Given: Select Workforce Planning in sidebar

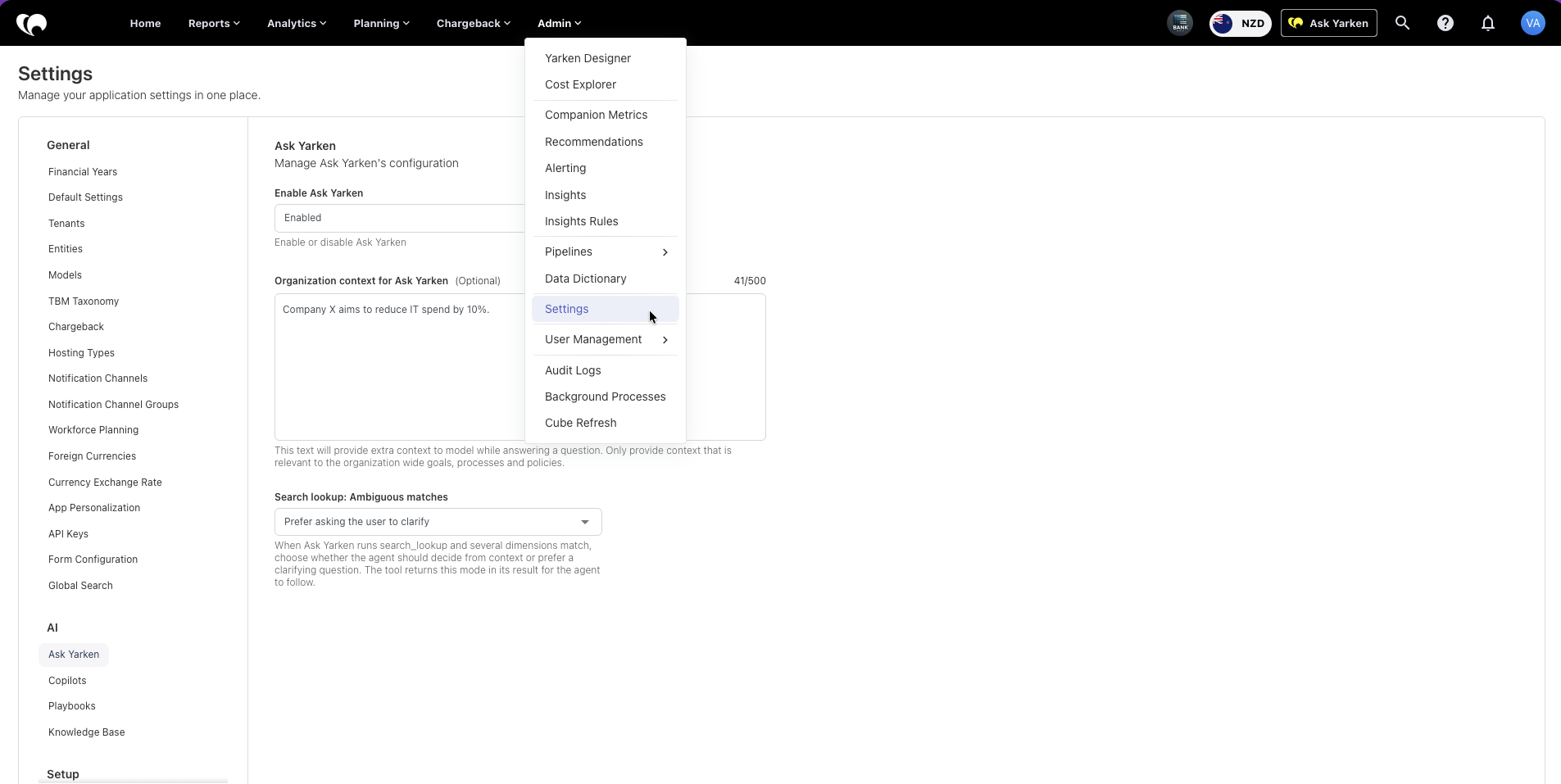Looking at the screenshot, I should (x=93, y=430).
